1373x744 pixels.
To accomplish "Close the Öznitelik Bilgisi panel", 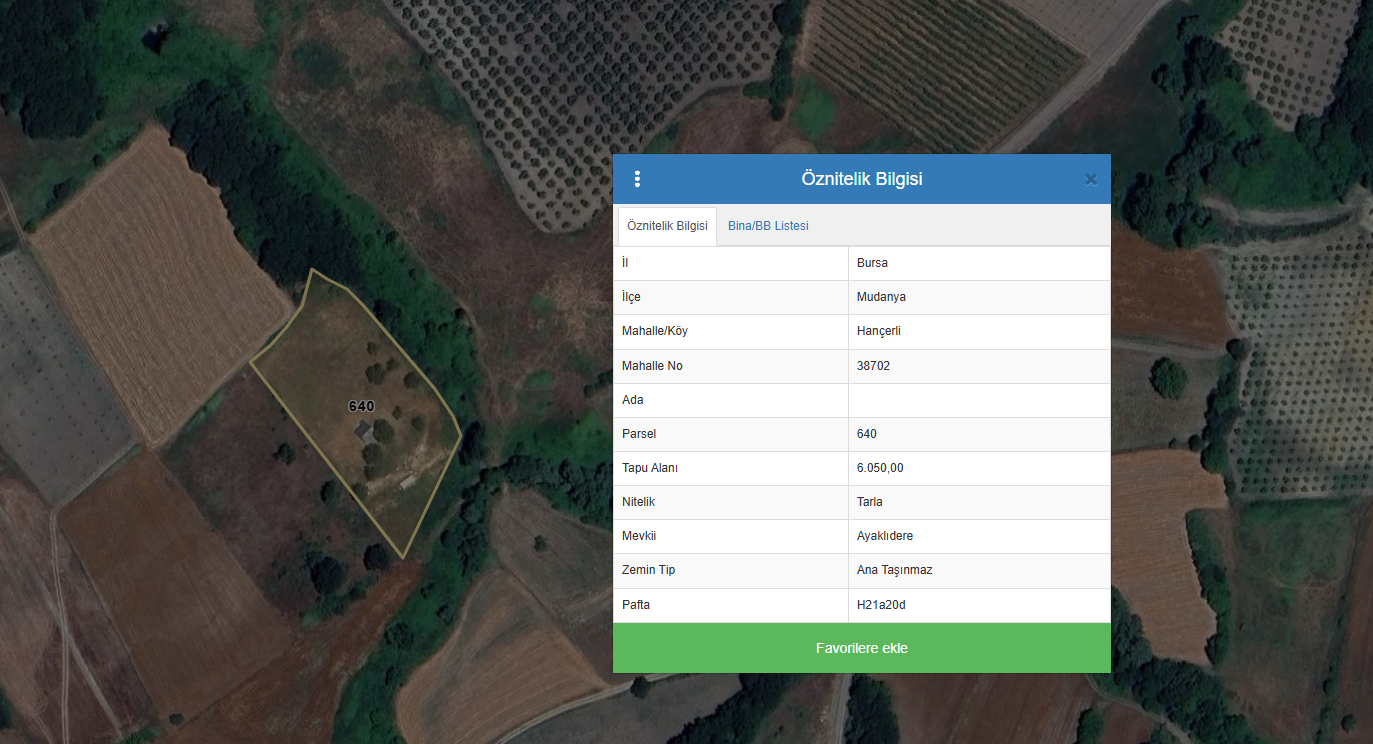I will click(1091, 179).
